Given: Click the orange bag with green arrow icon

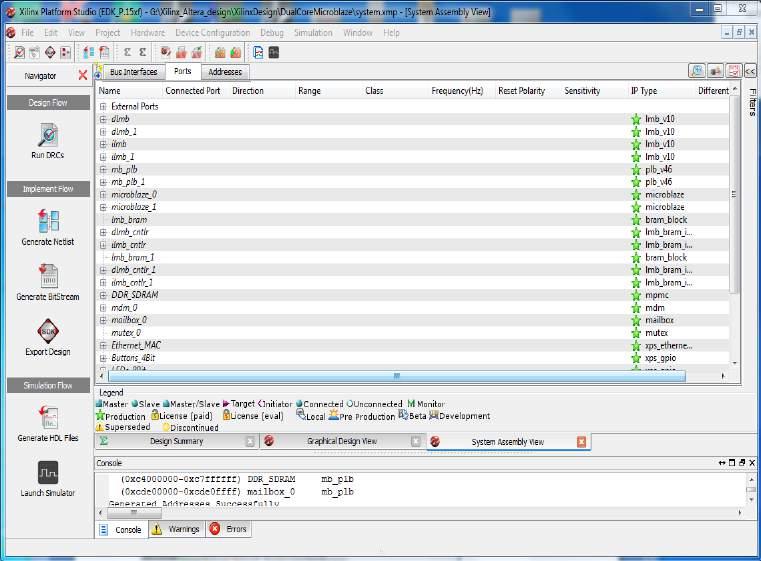Looking at the screenshot, I should tap(236, 52).
